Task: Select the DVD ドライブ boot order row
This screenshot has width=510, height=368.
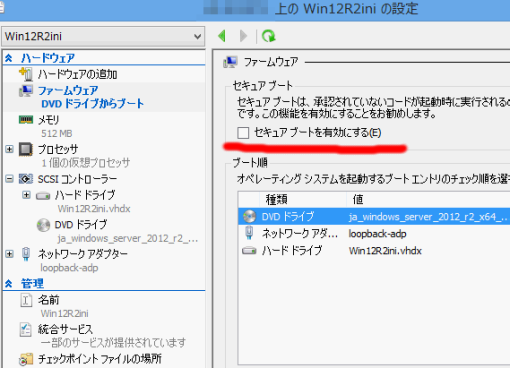Action: (x=374, y=217)
